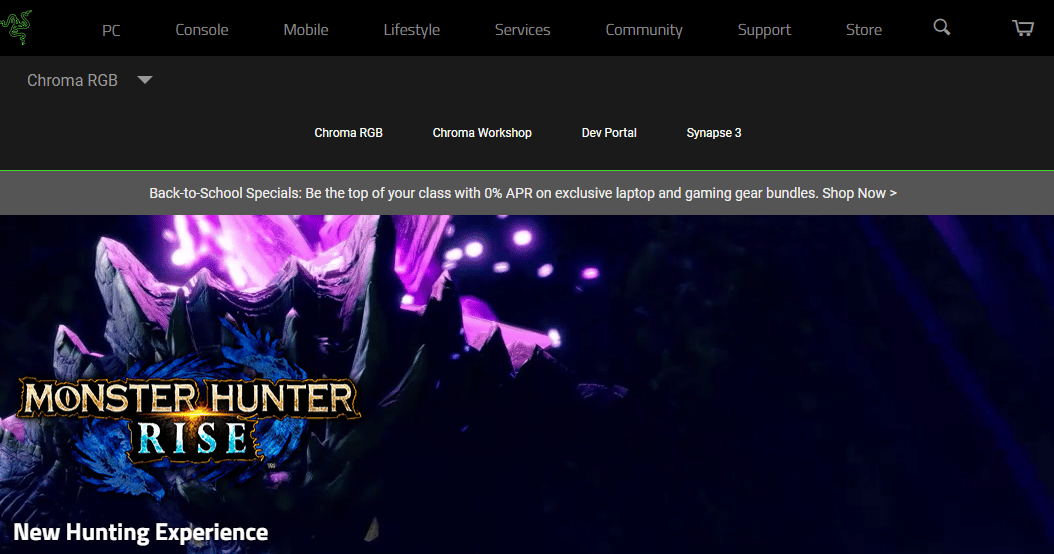
Task: Open the Support menu
Action: pos(764,30)
